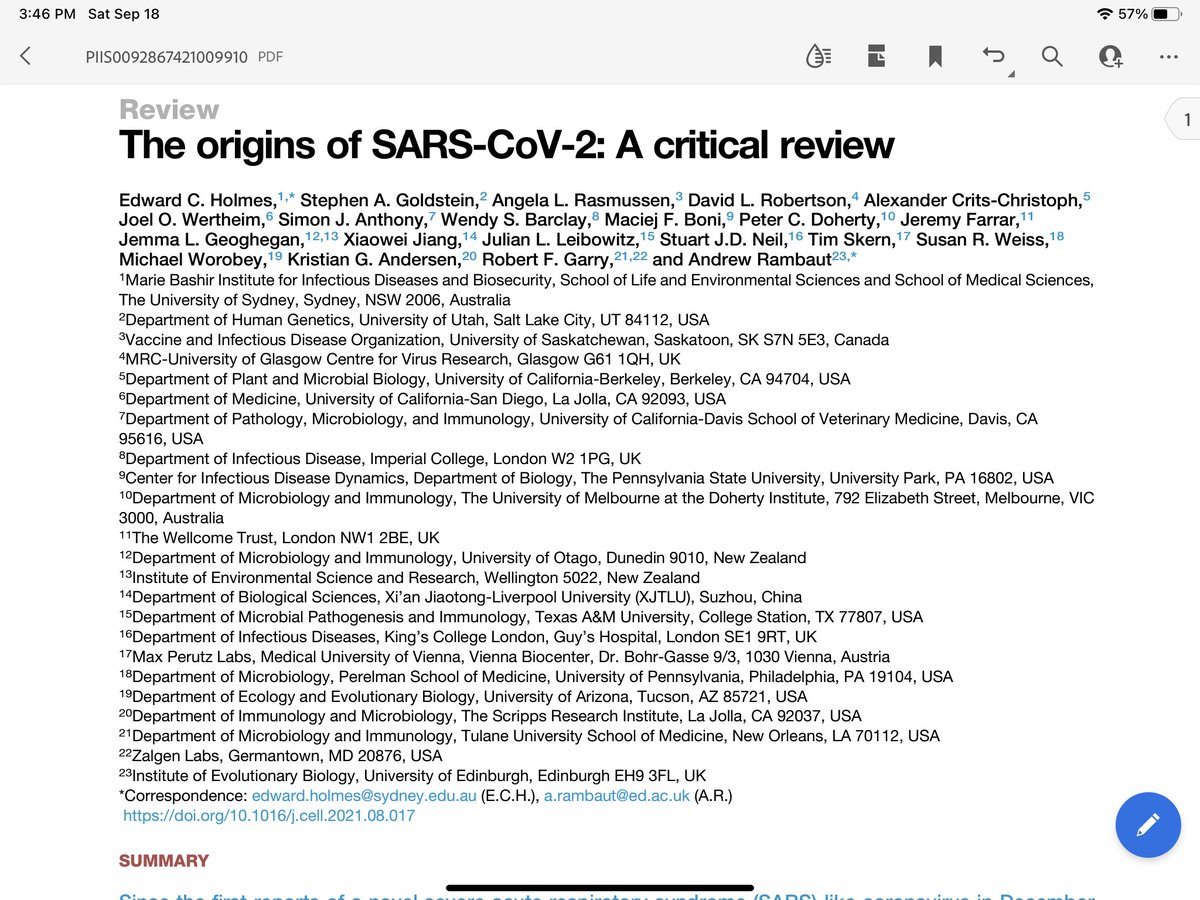This screenshot has height=900, width=1200.
Task: Tap affiliation superscript 11 after Jeremy Farrar
Action: point(1027,216)
